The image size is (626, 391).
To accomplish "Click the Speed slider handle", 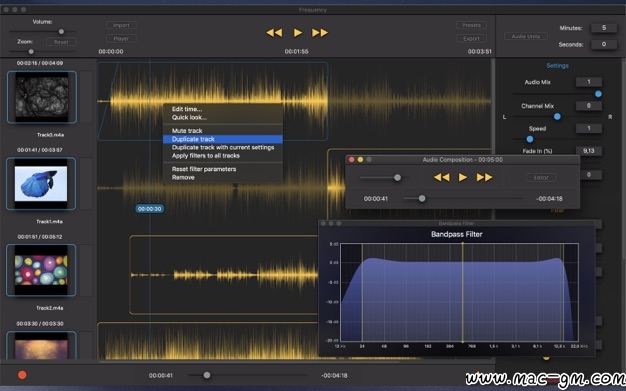I will 530,139.
